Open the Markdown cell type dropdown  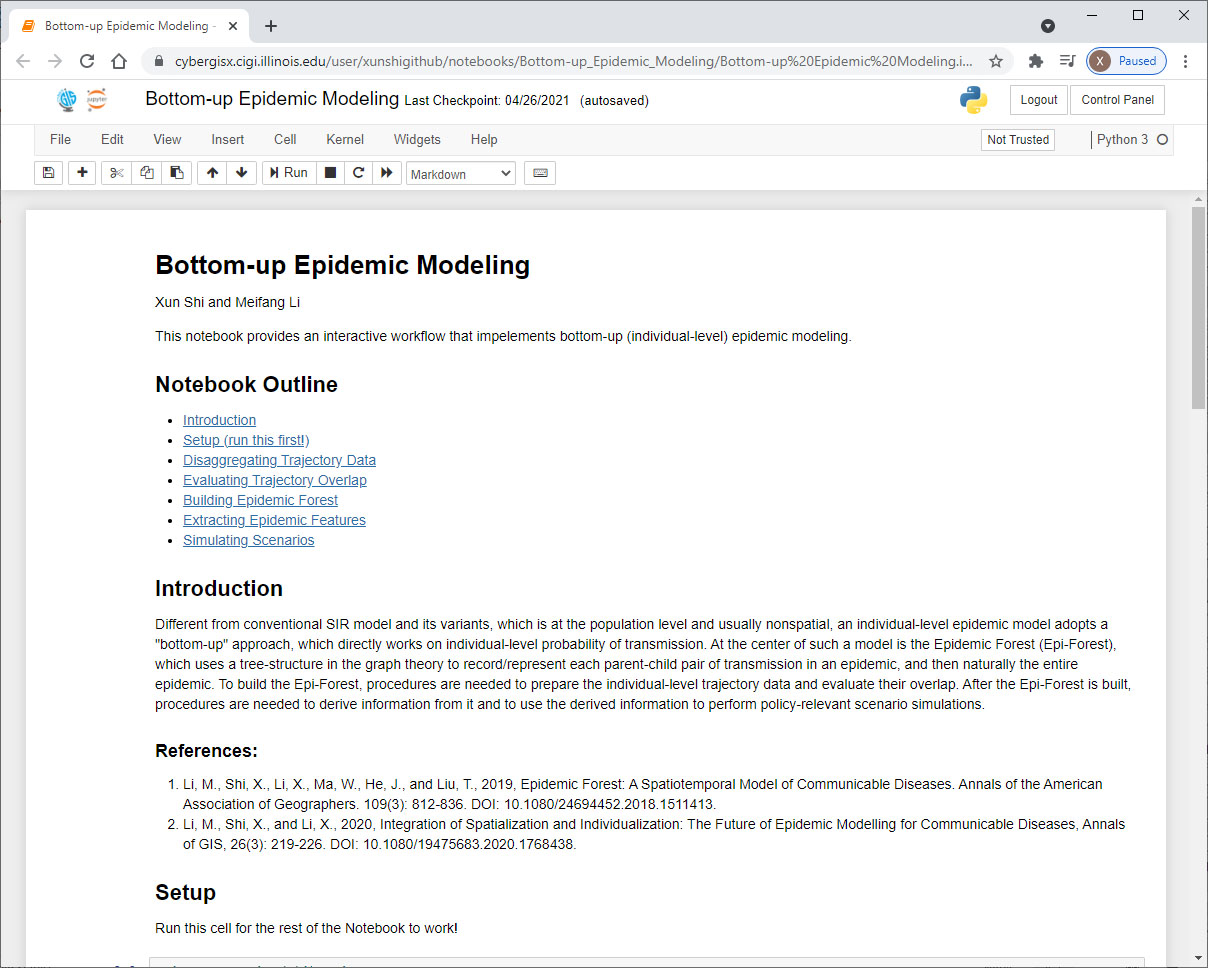(x=461, y=174)
